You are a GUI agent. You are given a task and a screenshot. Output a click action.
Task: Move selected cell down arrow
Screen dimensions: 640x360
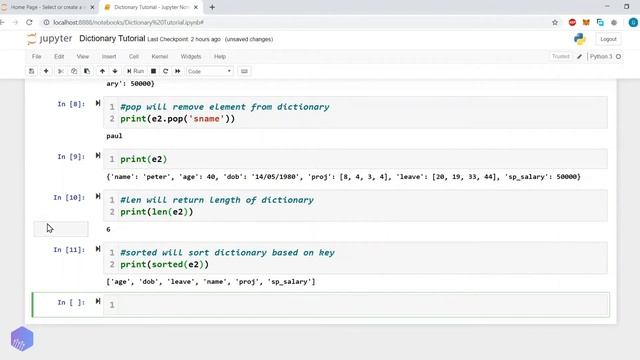[x=115, y=71]
